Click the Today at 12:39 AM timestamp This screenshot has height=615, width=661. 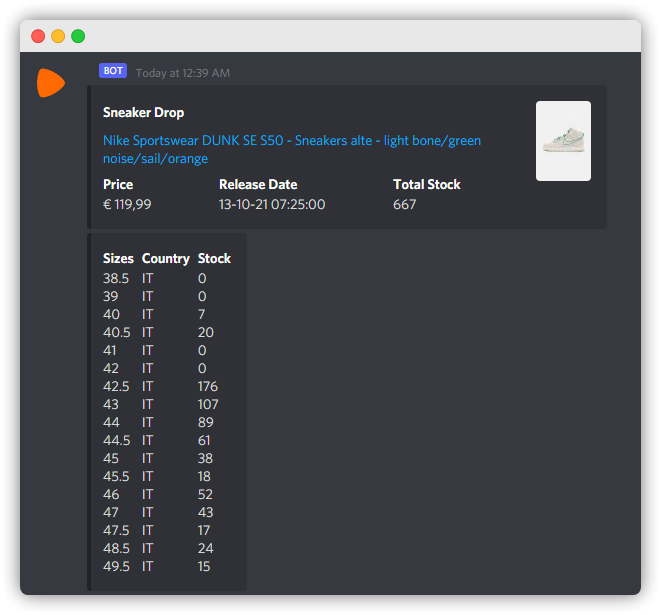click(x=183, y=73)
